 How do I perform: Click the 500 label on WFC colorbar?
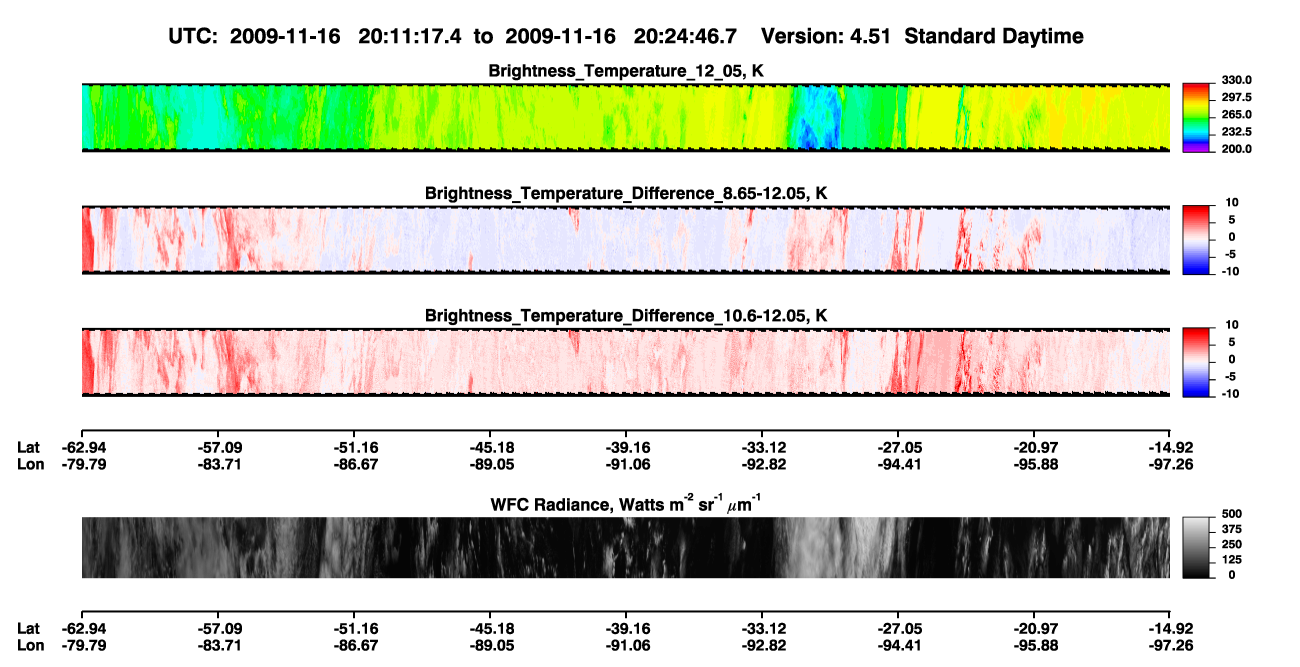pyautogui.click(x=1230, y=512)
